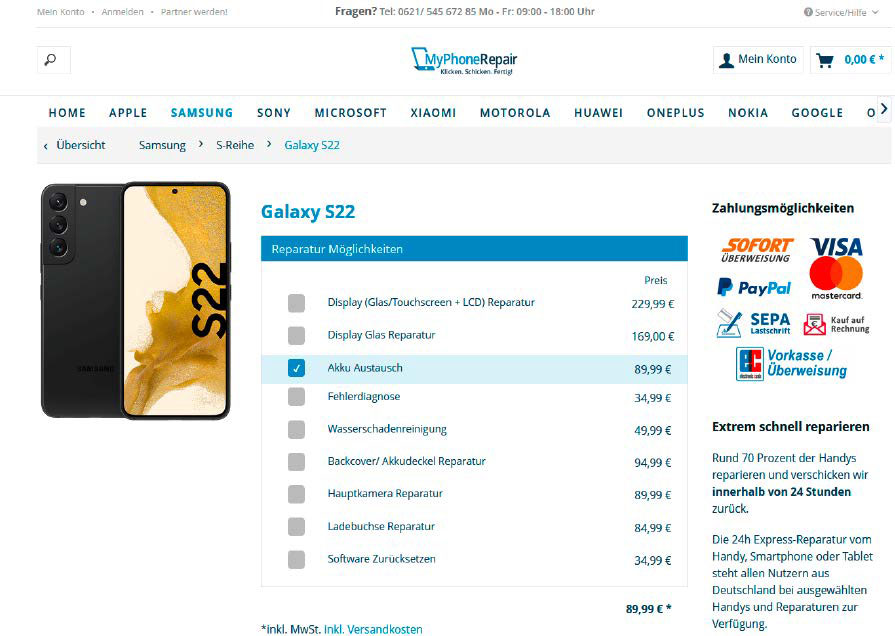Click the Mein Konto user silhouette icon
895x636 pixels.
726,60
